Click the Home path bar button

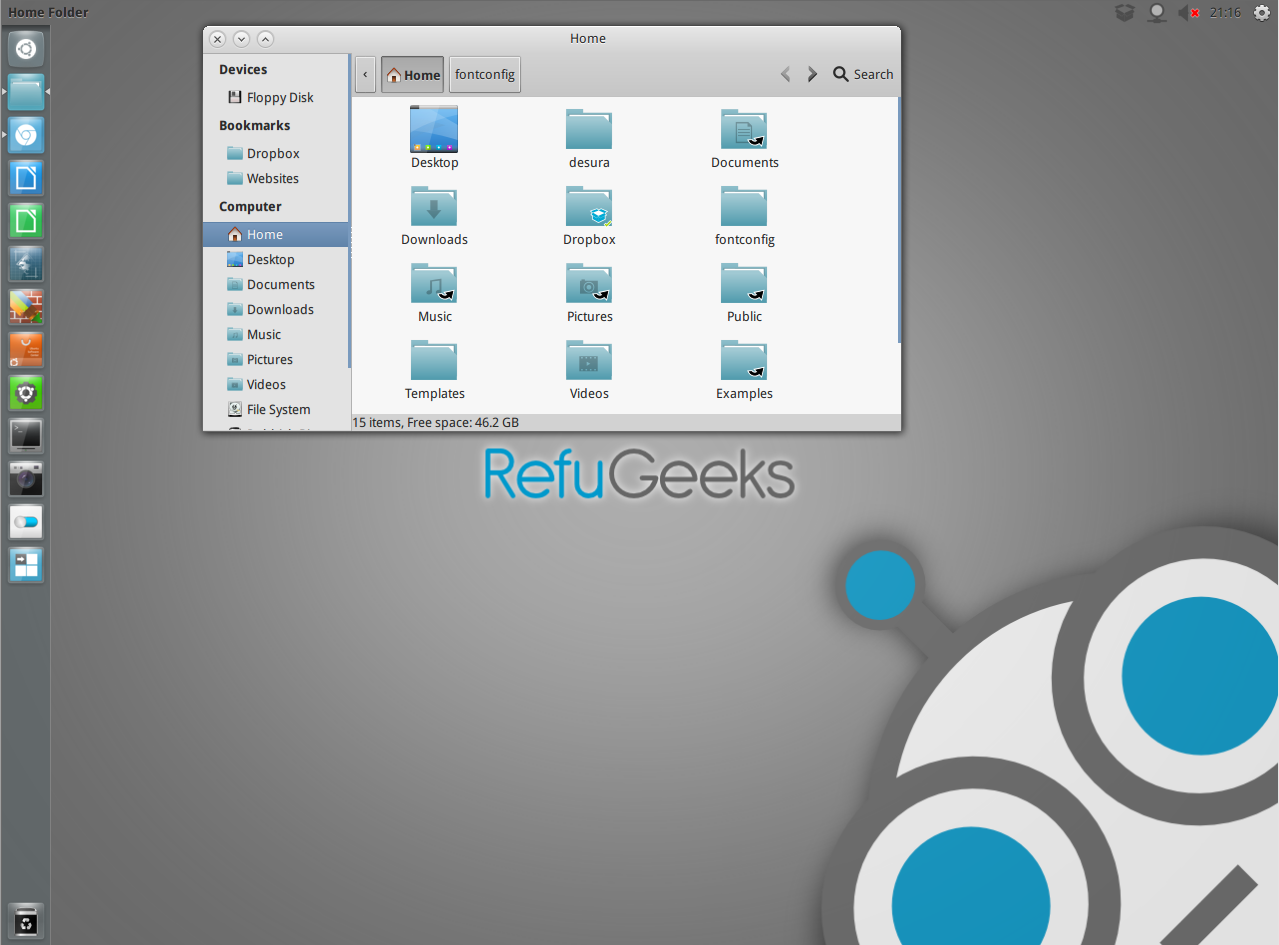click(412, 75)
